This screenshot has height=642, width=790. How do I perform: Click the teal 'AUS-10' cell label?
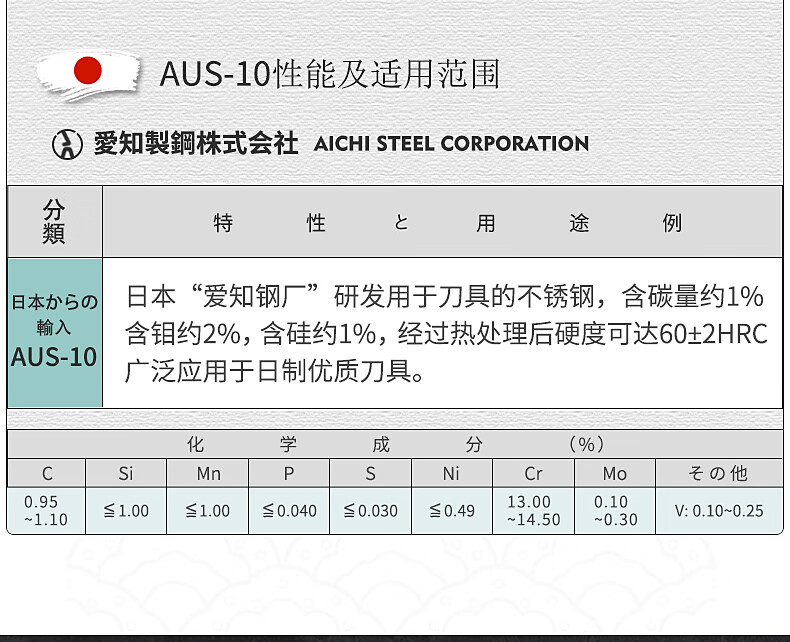click(54, 357)
